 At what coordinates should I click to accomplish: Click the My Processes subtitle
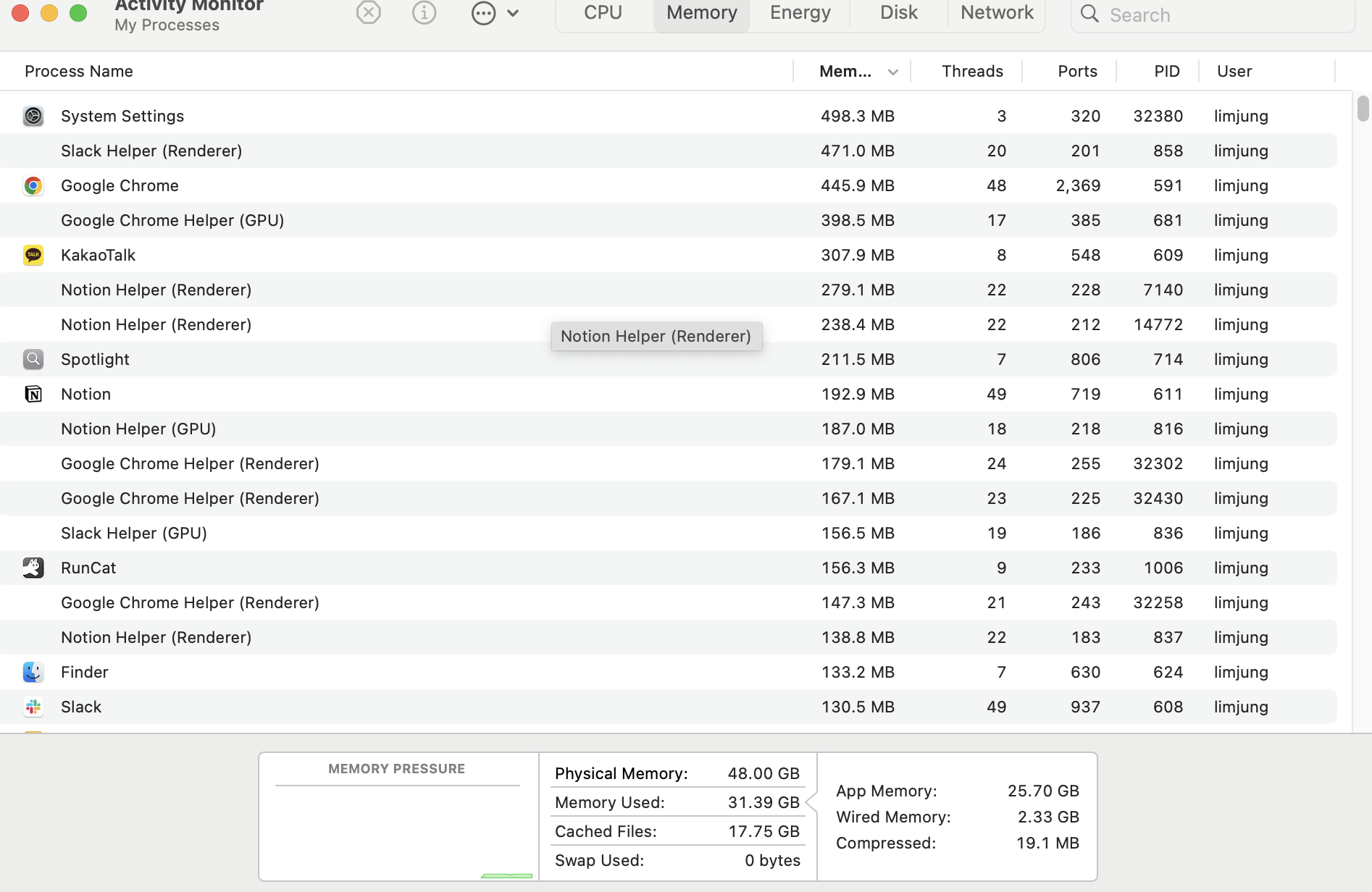click(167, 25)
